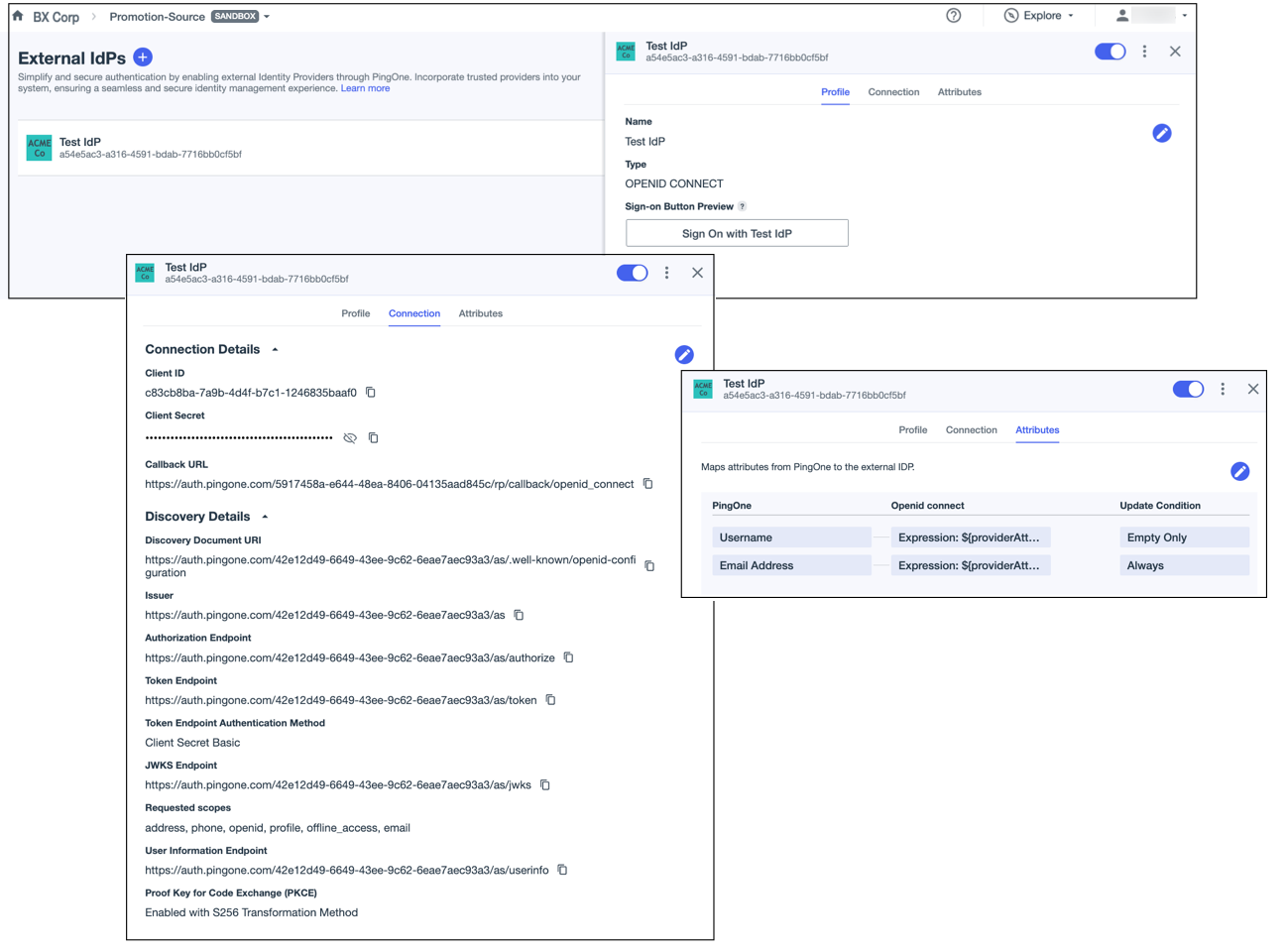Close the Attributes panel with X
The image size is (1287, 952).
[1253, 390]
